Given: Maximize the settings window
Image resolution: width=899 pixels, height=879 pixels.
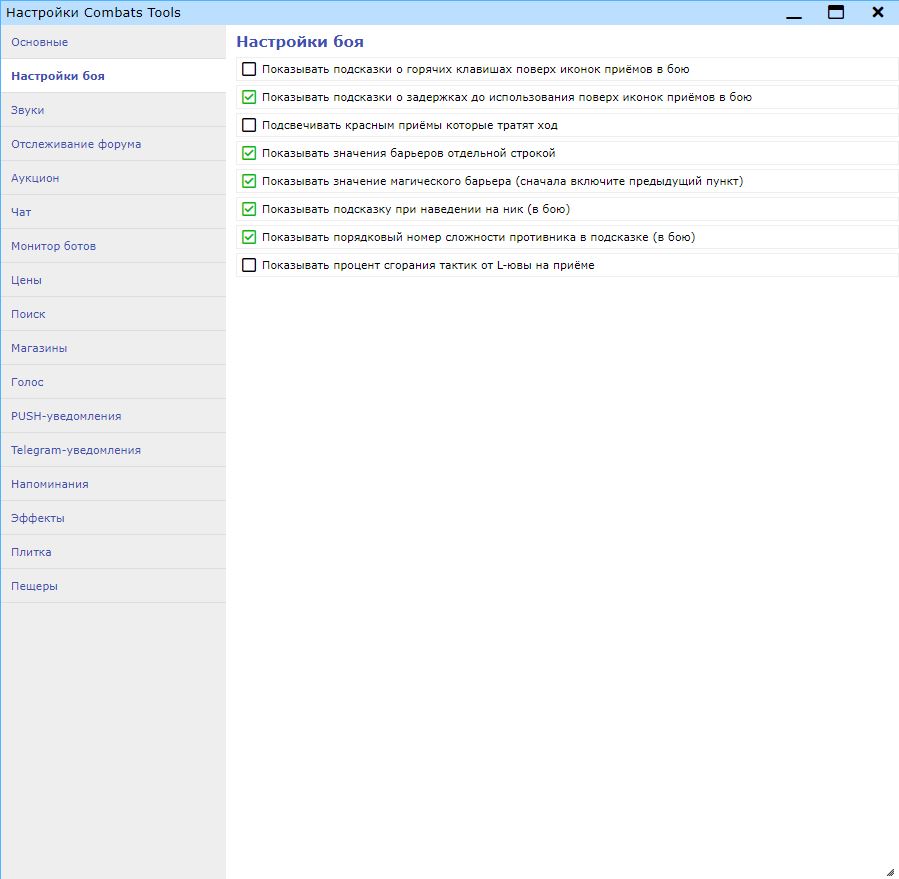Looking at the screenshot, I should point(836,12).
